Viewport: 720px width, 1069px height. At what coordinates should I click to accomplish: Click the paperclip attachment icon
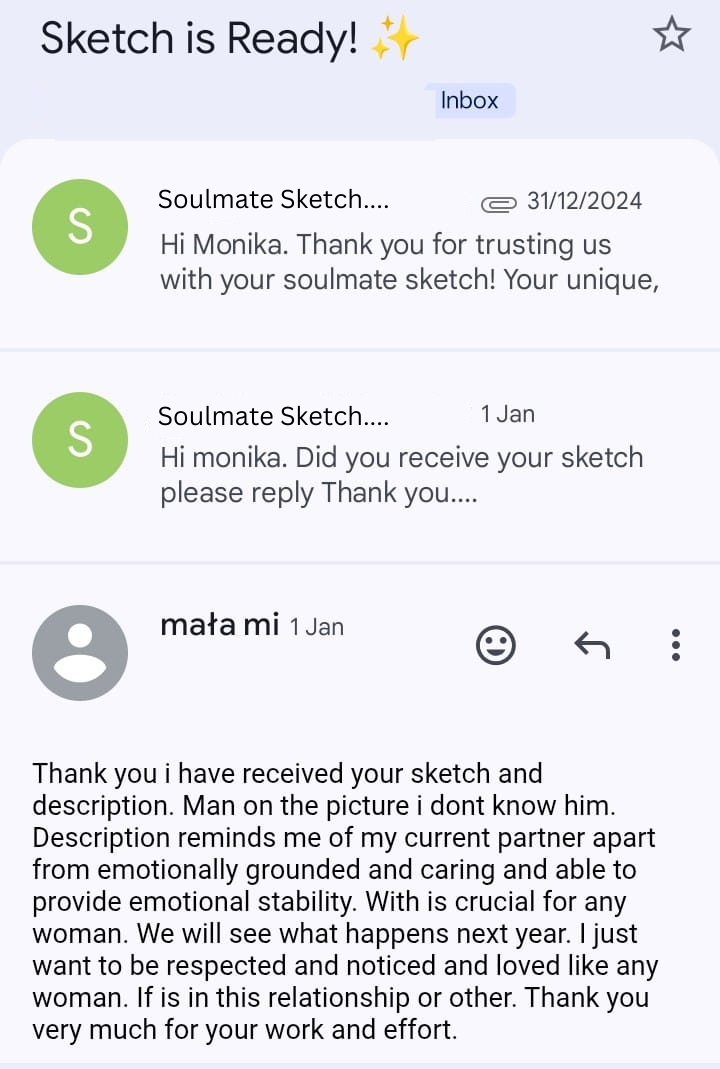click(499, 204)
